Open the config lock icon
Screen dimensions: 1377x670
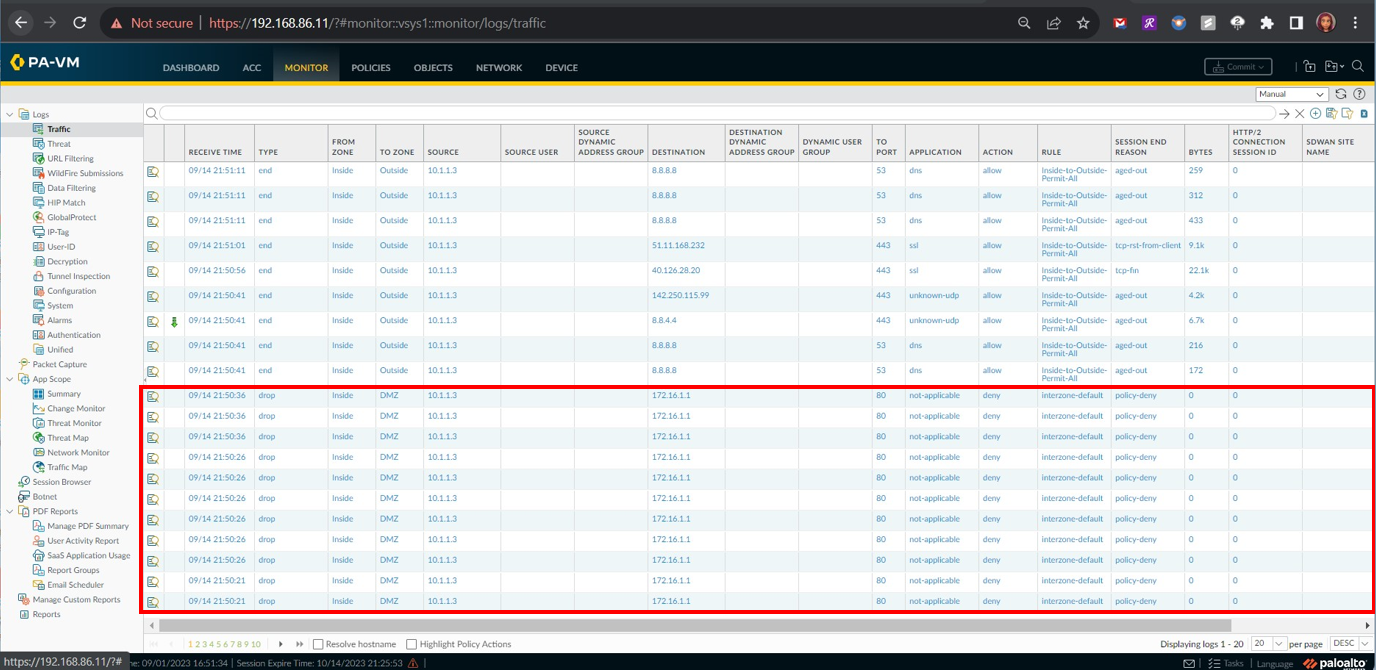(x=1310, y=67)
